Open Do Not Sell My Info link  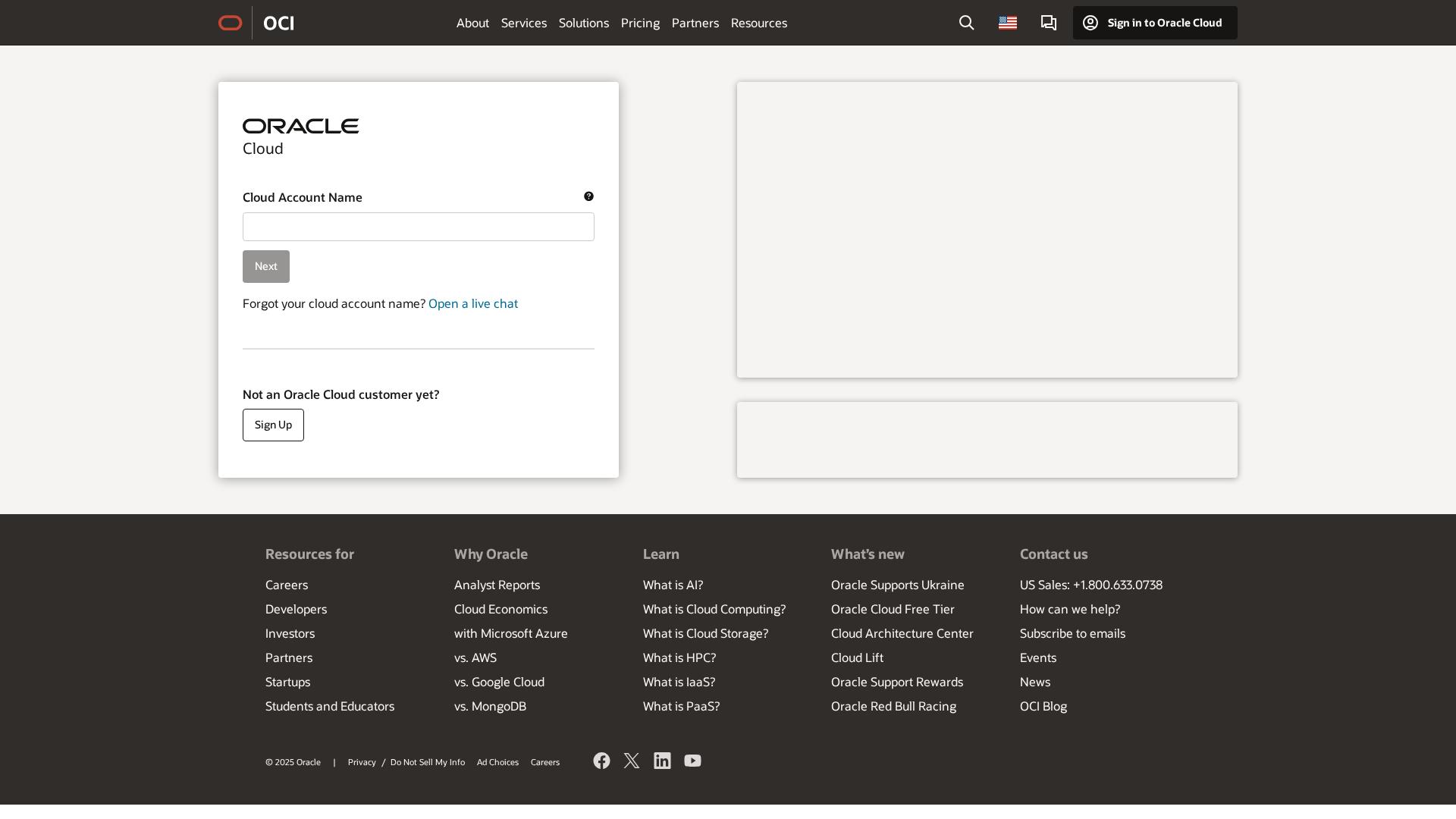point(428,762)
